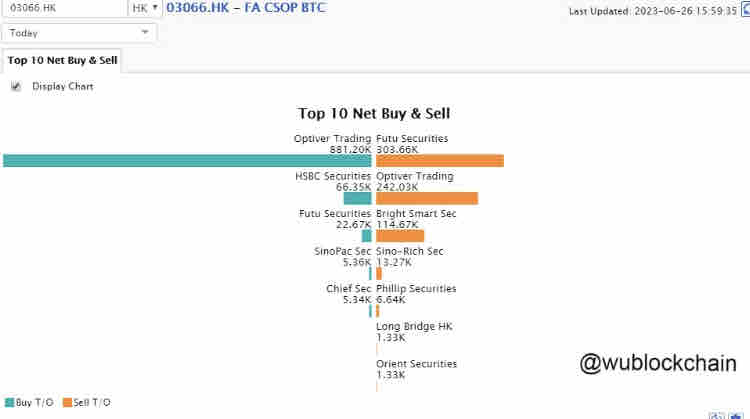Click the 03066.HK stock code input field
The image size is (750, 419).
click(x=64, y=8)
